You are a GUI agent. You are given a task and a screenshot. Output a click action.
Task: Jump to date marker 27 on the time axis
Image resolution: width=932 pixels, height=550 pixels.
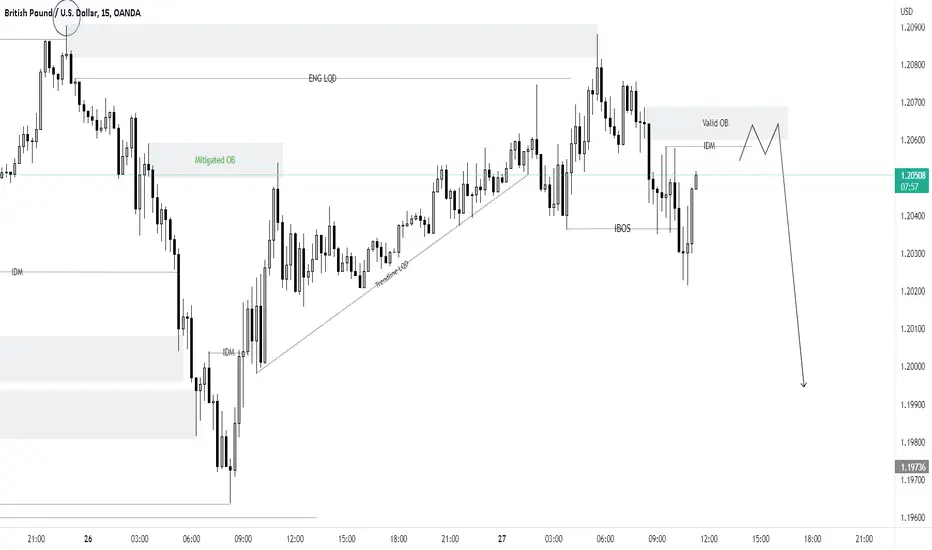(x=502, y=539)
